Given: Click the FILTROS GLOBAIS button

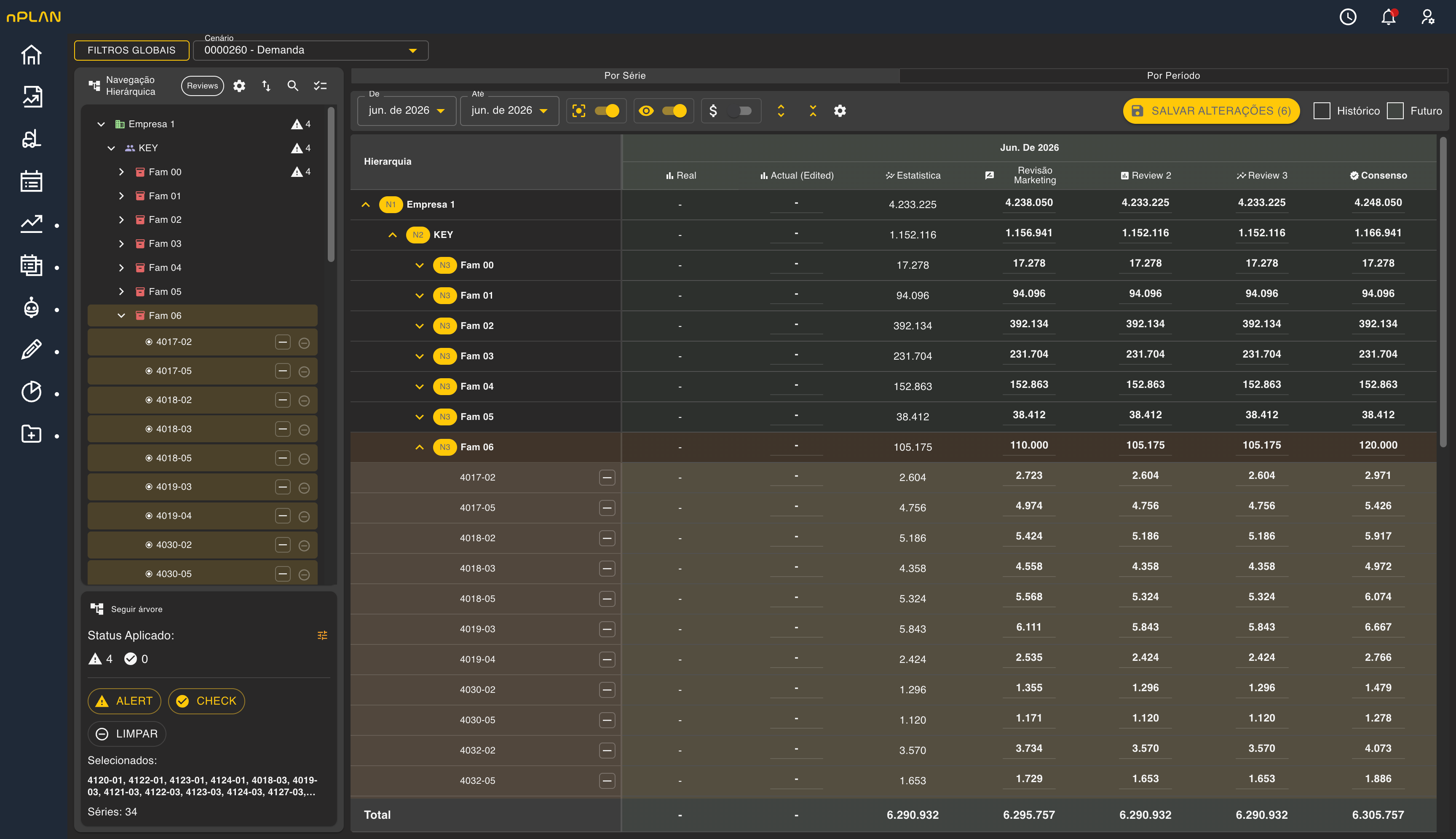Looking at the screenshot, I should point(131,50).
